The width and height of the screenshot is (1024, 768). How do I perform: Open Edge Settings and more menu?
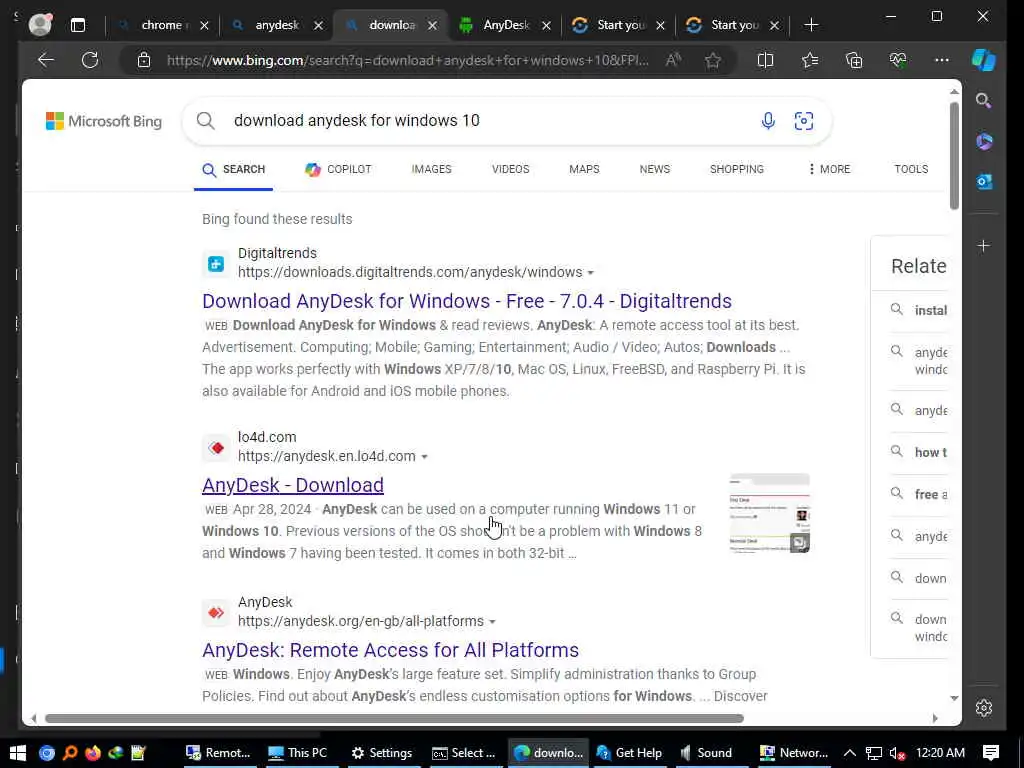[x=942, y=60]
